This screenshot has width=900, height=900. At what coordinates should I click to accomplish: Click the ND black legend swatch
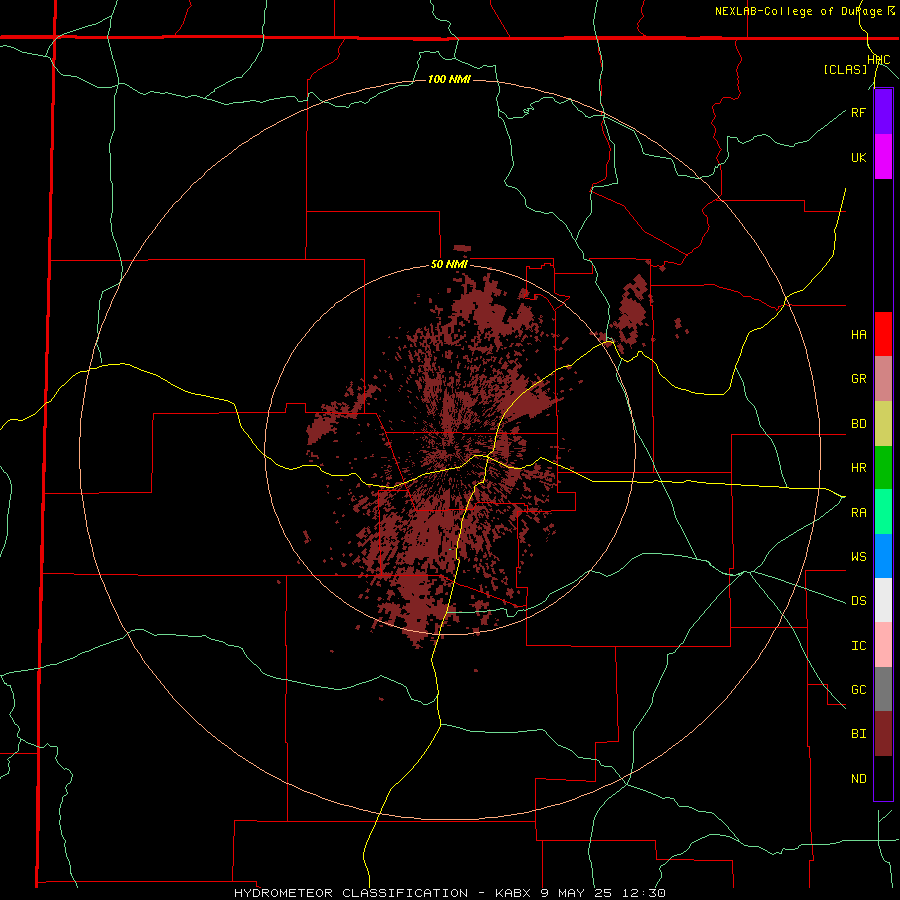(883, 778)
